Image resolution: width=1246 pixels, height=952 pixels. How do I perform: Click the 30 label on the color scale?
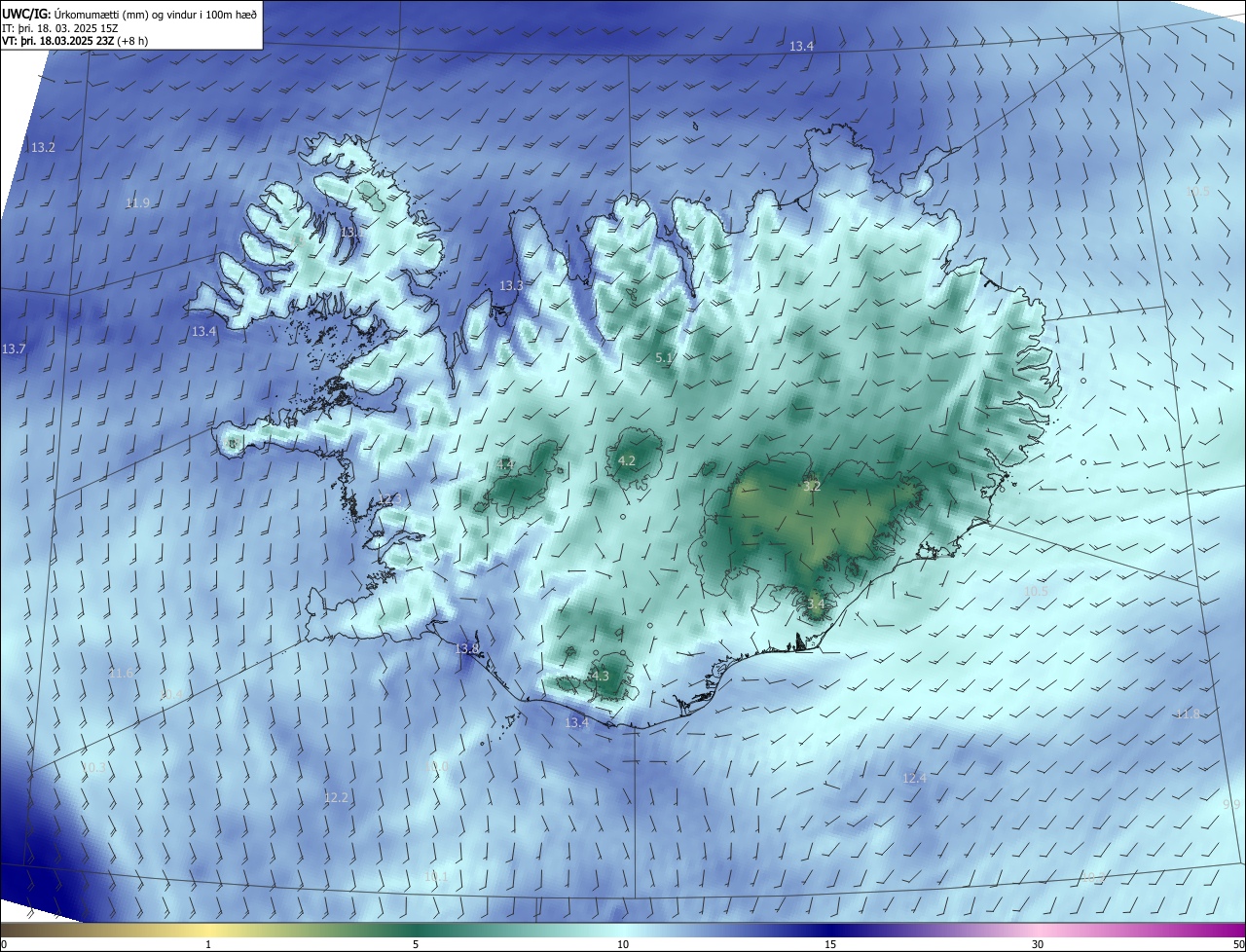click(x=1038, y=944)
